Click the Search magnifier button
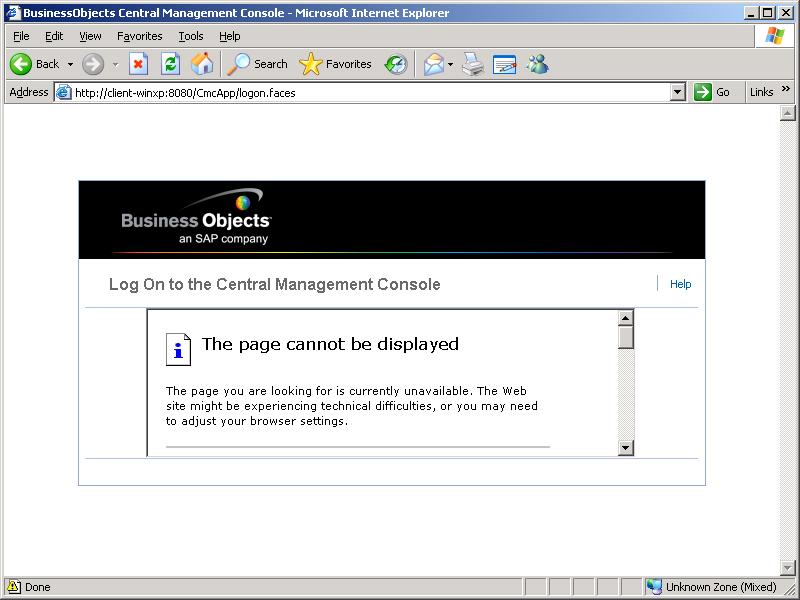The image size is (800, 600). [x=257, y=64]
